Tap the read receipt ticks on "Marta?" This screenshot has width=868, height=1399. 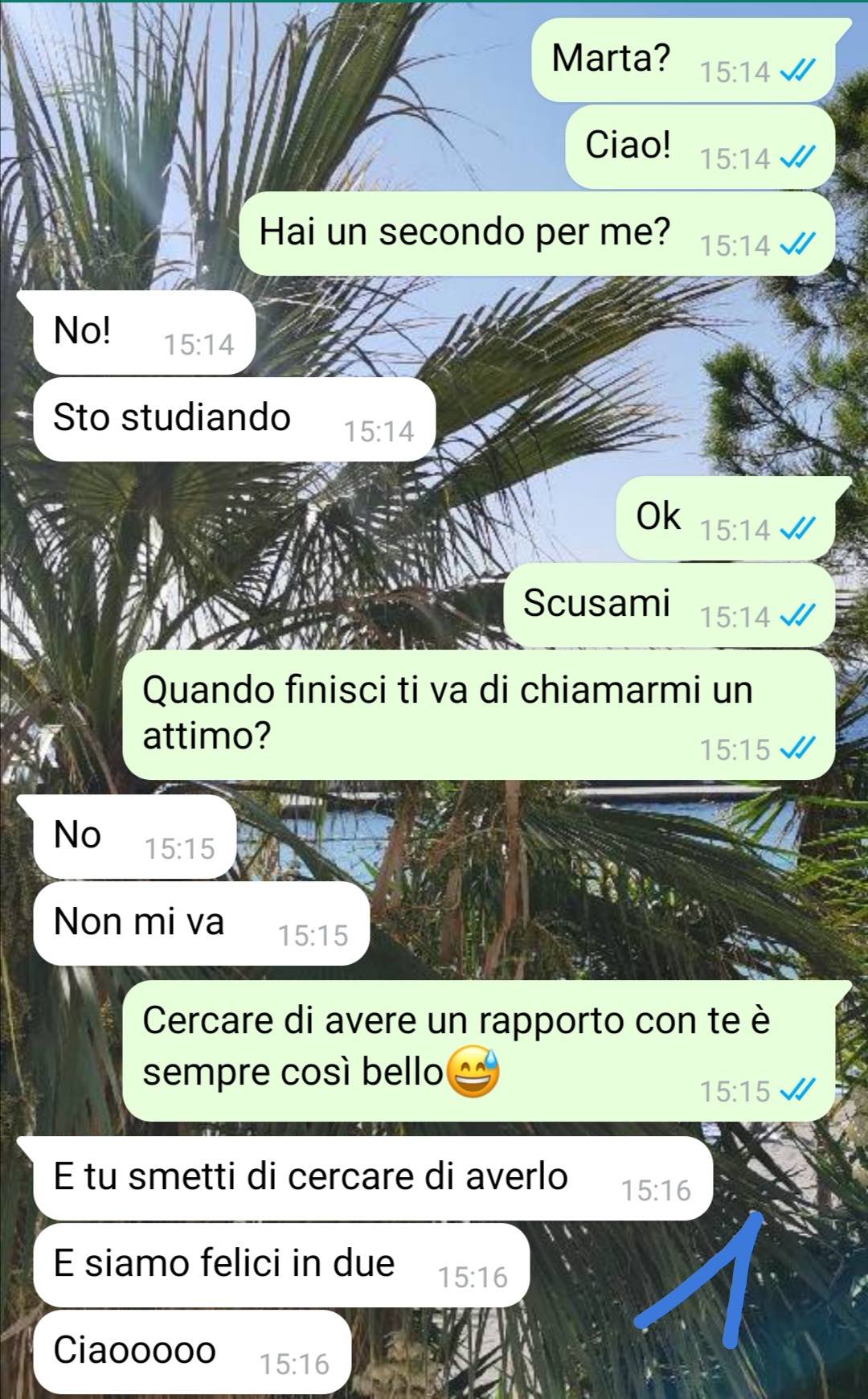click(x=798, y=72)
